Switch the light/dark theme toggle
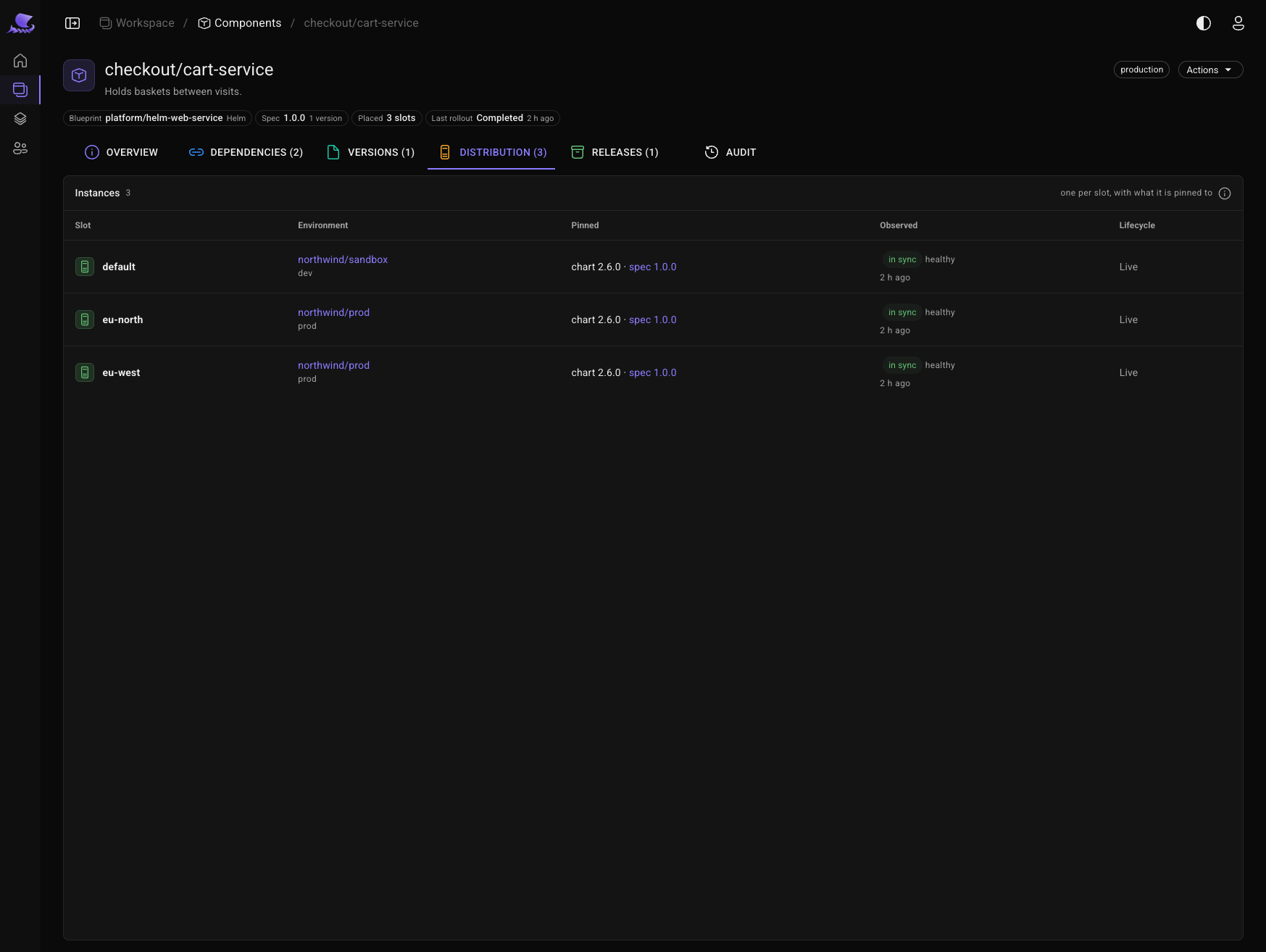 pos(1204,23)
